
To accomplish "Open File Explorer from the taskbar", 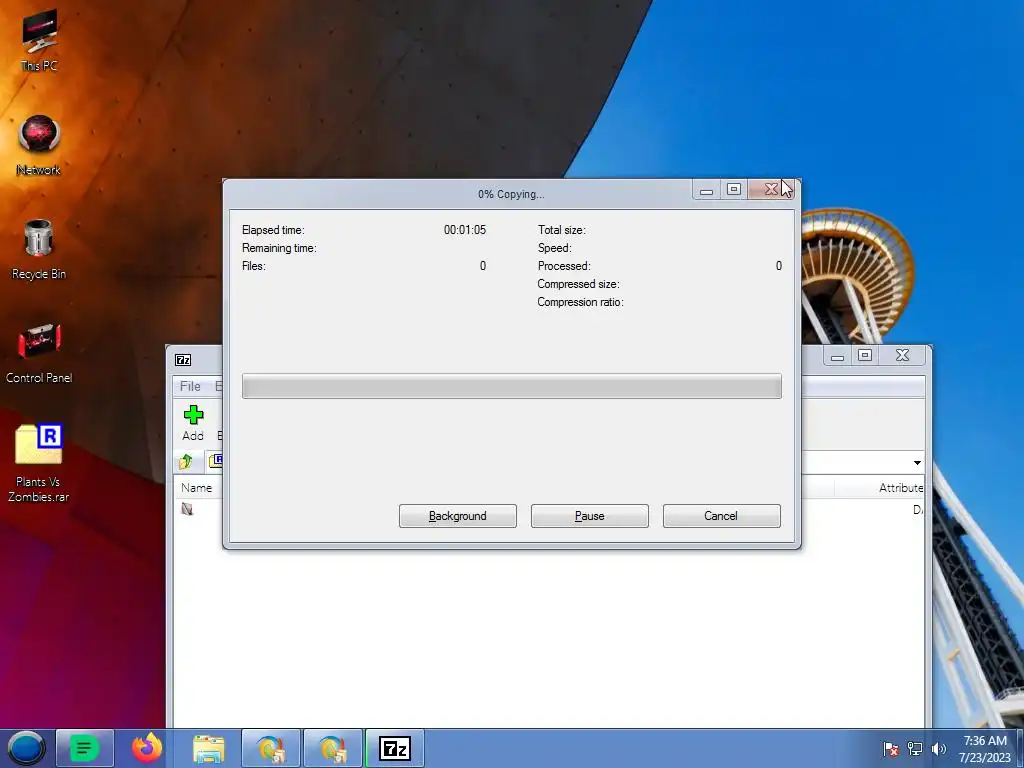I will coord(208,748).
